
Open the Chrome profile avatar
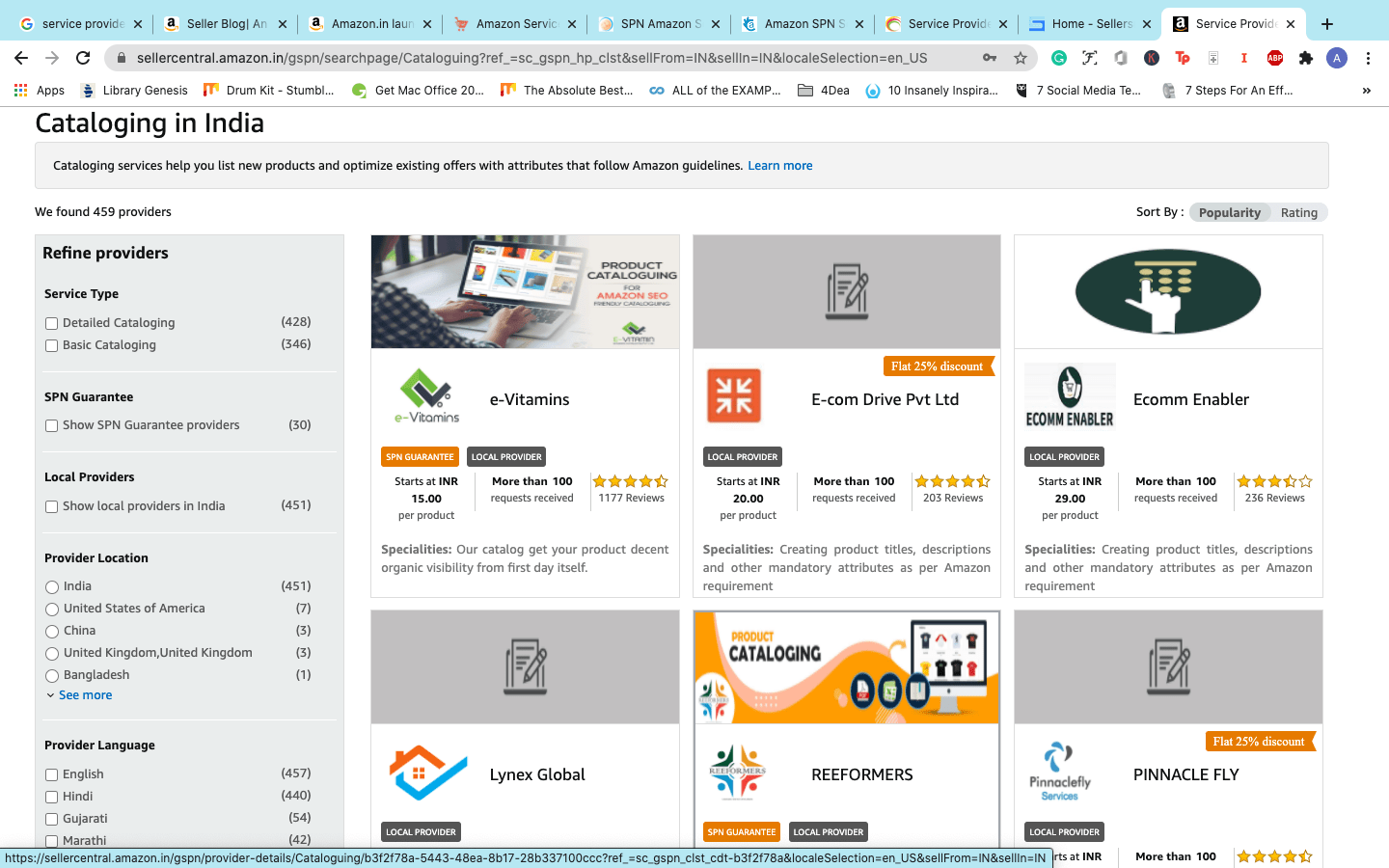(x=1337, y=58)
